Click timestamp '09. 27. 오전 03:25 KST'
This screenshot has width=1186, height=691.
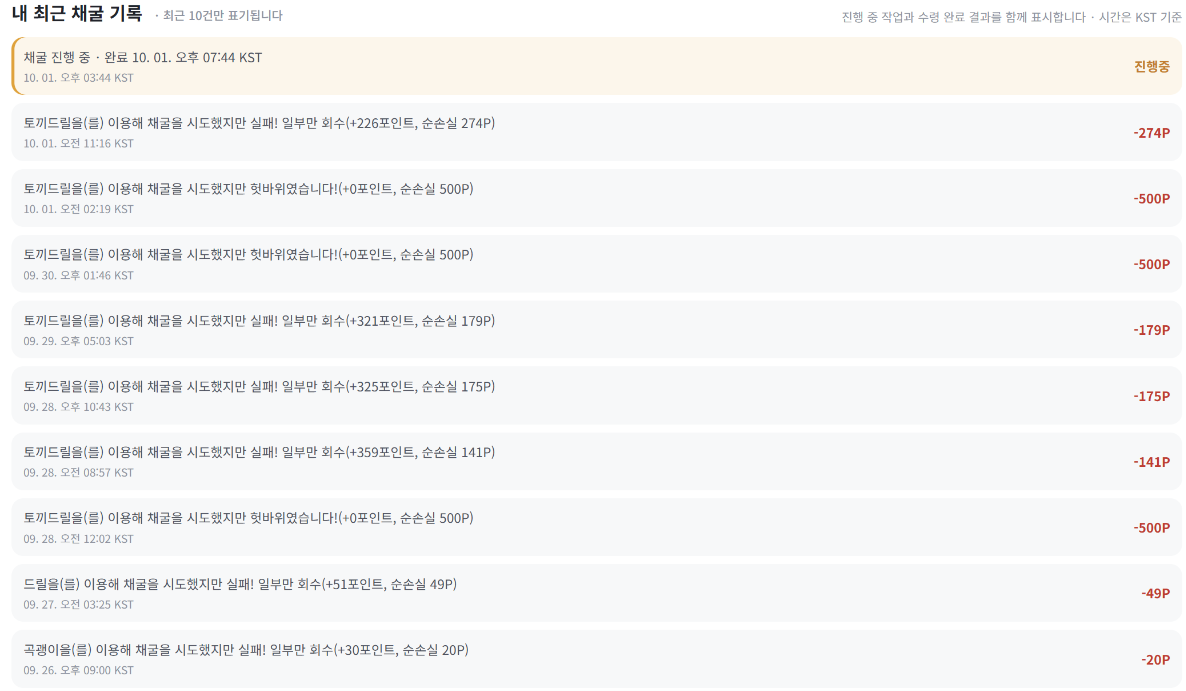coord(79,605)
